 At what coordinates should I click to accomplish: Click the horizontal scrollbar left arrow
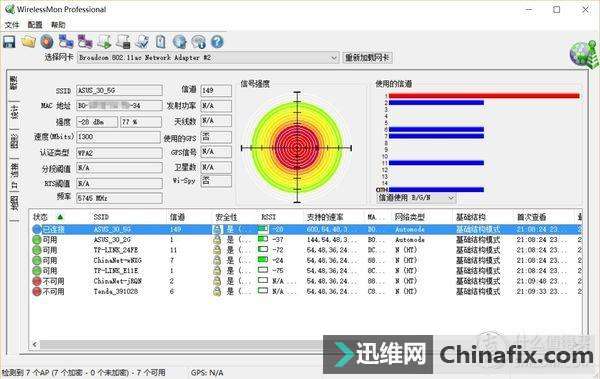(x=35, y=345)
